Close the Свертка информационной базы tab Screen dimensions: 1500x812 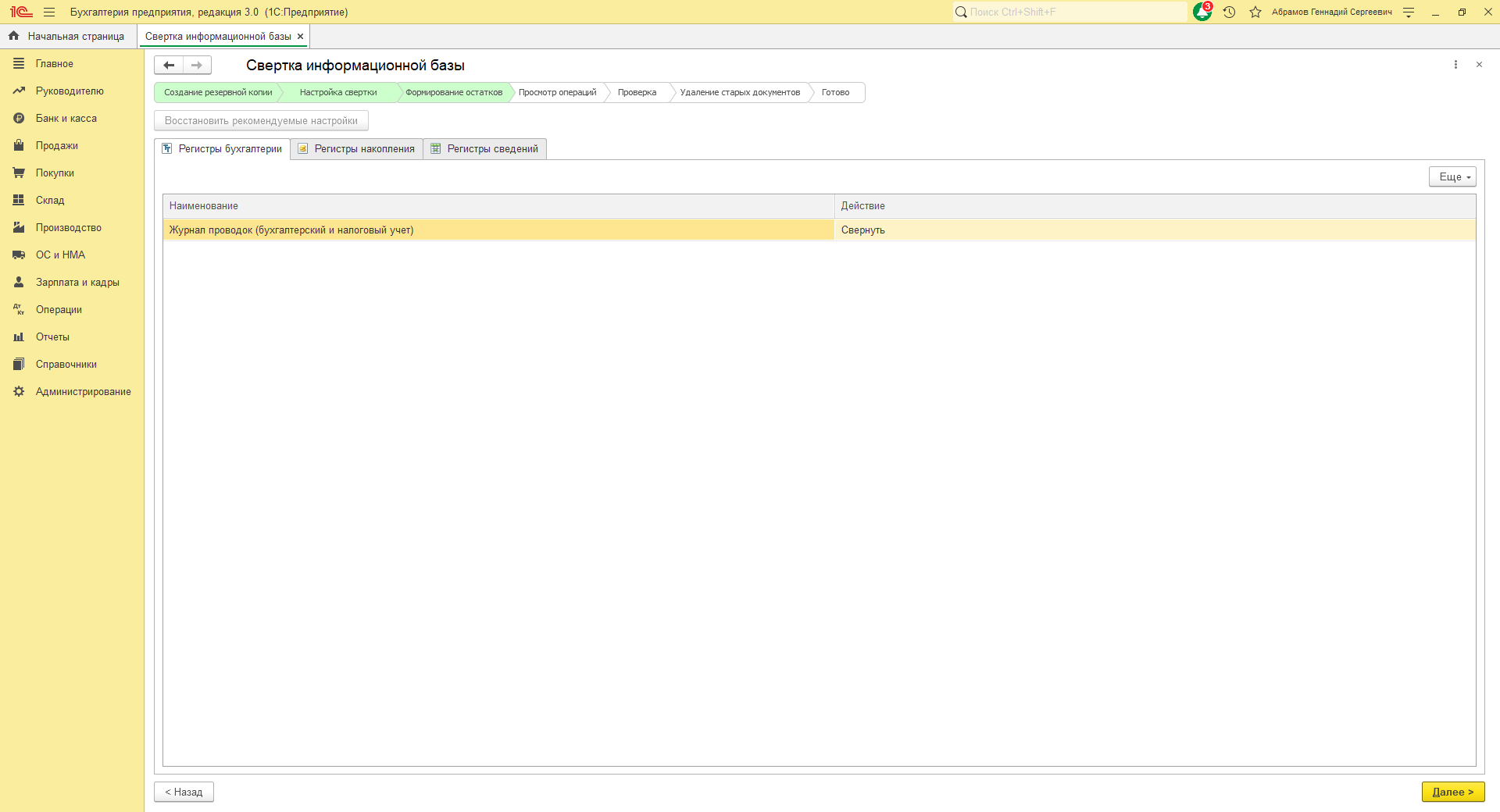(300, 36)
